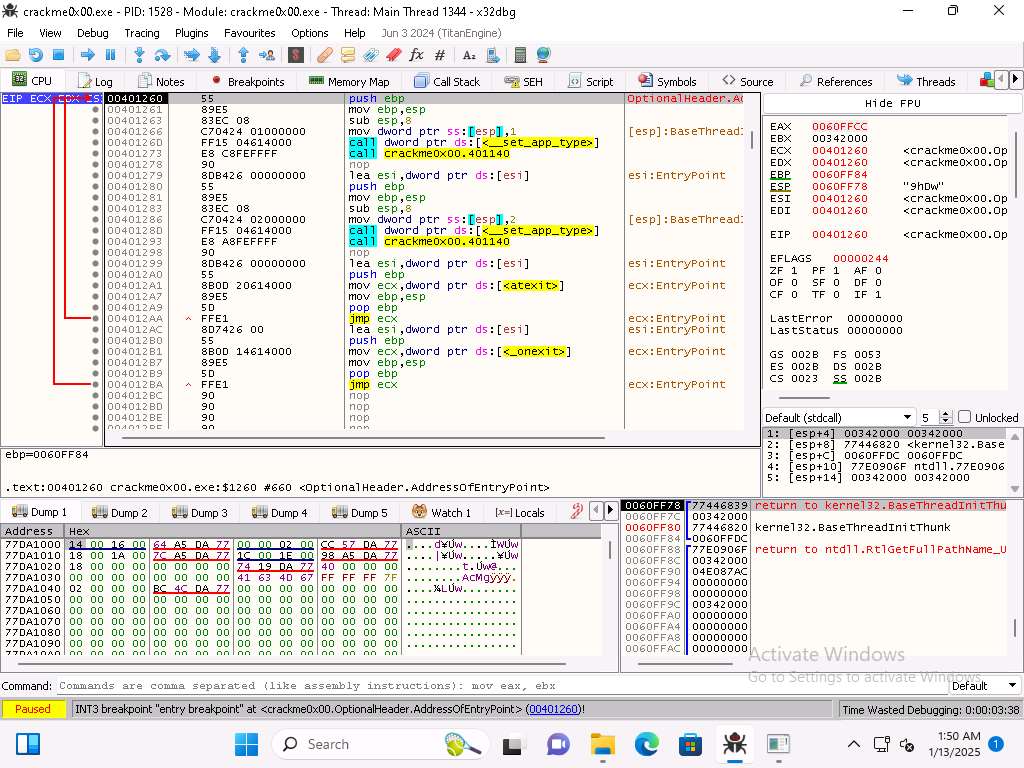
Task: Switch to the Memory Map tab
Action: point(348,81)
